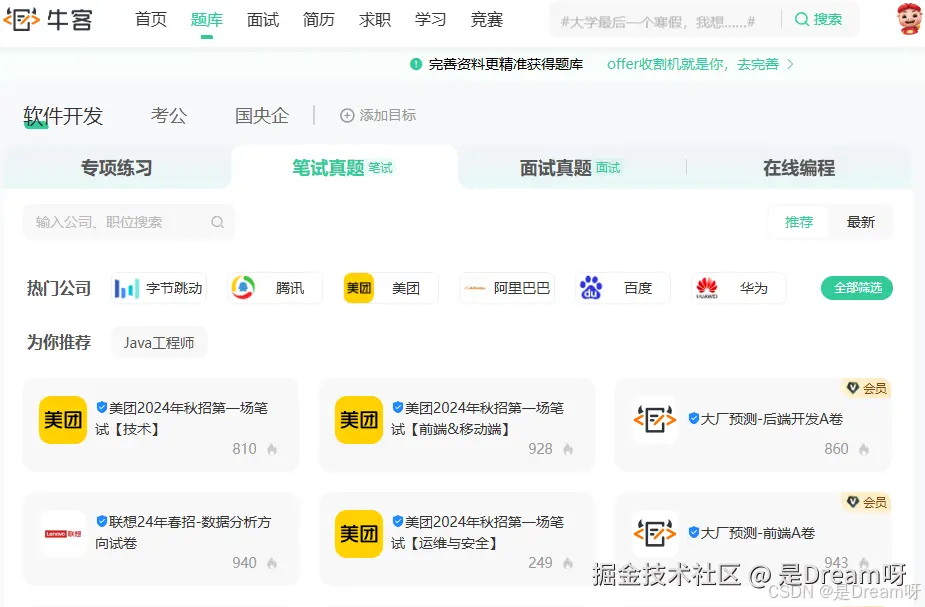Click the Nowcoder logo icon
This screenshot has width=925, height=607.
[21, 19]
